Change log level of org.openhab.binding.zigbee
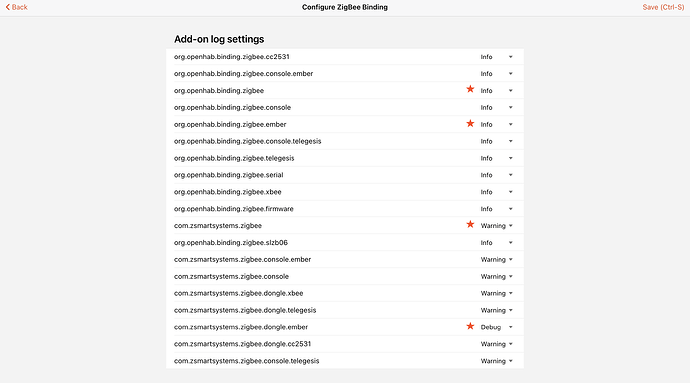The image size is (690, 383). (x=496, y=91)
